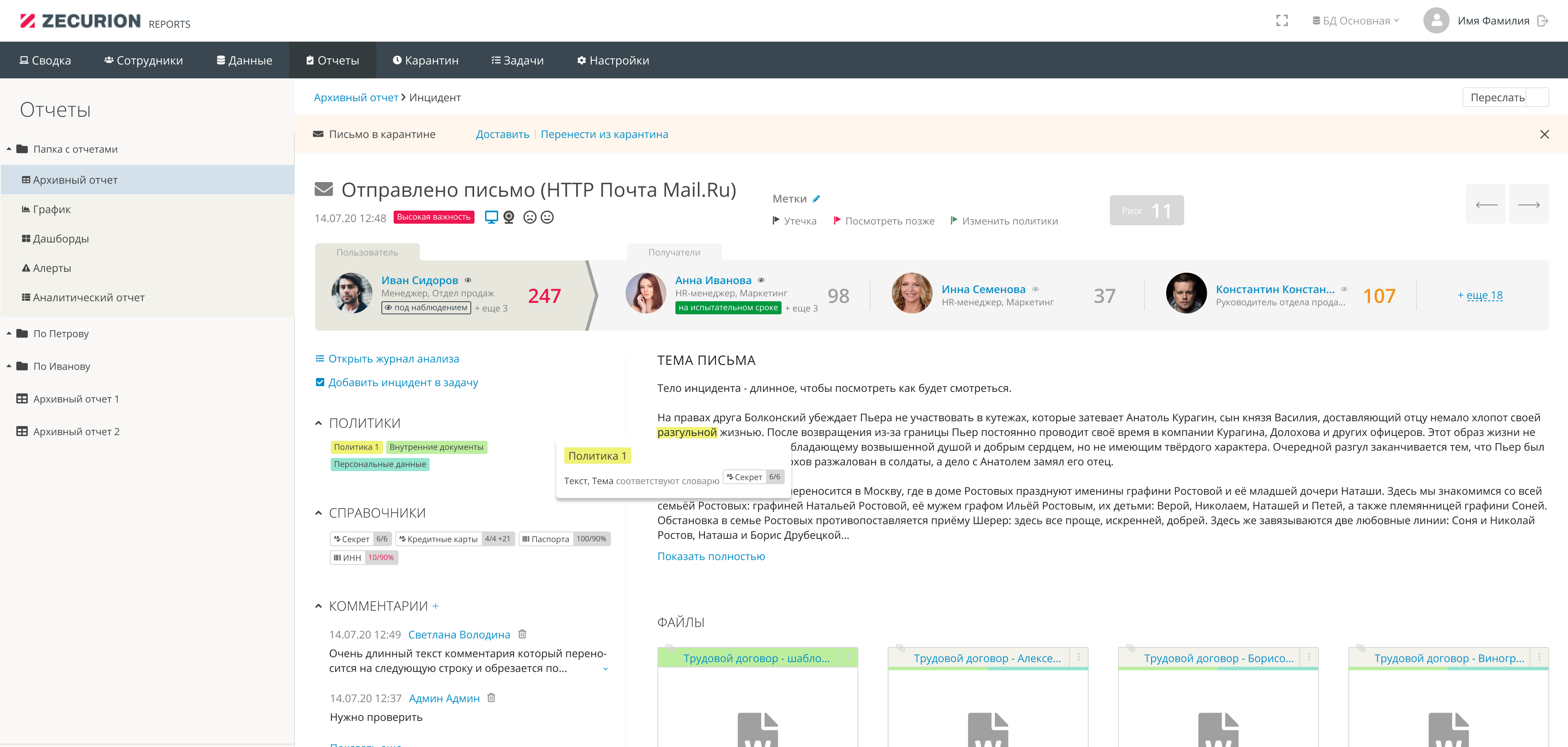
Task: Toggle the eye icon next to Иван Сидоров
Action: pyautogui.click(x=468, y=280)
